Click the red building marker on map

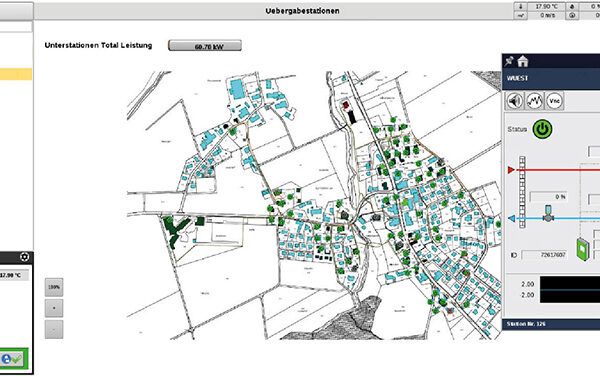[346, 104]
